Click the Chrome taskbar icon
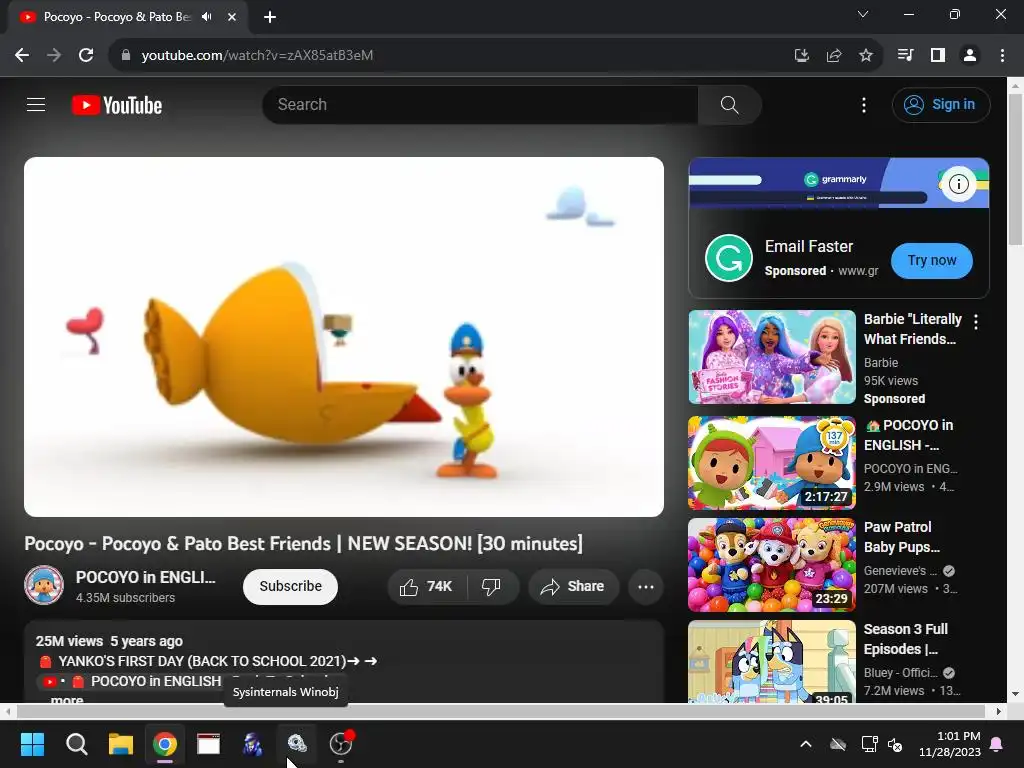The image size is (1024, 768). [165, 744]
